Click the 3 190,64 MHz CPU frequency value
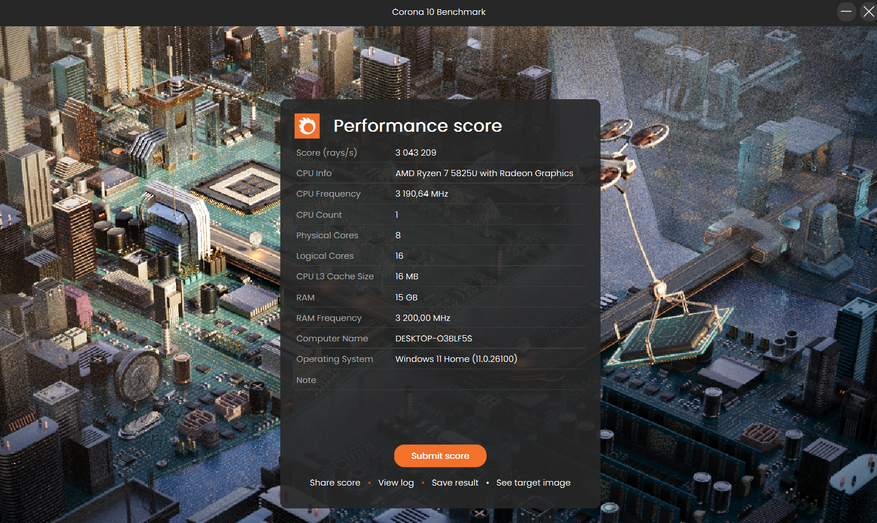This screenshot has width=877, height=523. coord(421,194)
